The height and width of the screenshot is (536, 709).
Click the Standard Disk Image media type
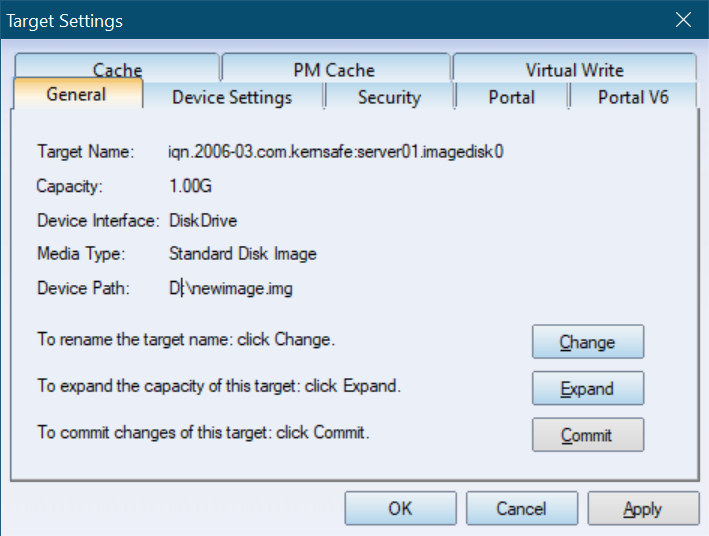[x=242, y=254]
